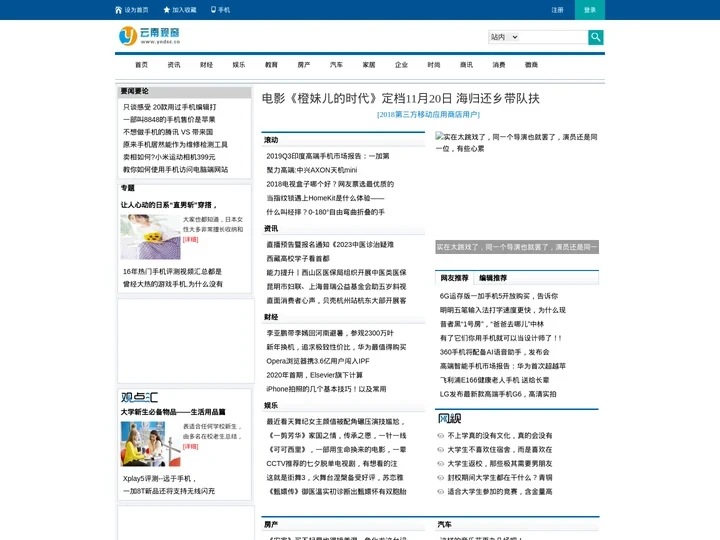Click the star icon beside 加入收藏

coord(167,10)
